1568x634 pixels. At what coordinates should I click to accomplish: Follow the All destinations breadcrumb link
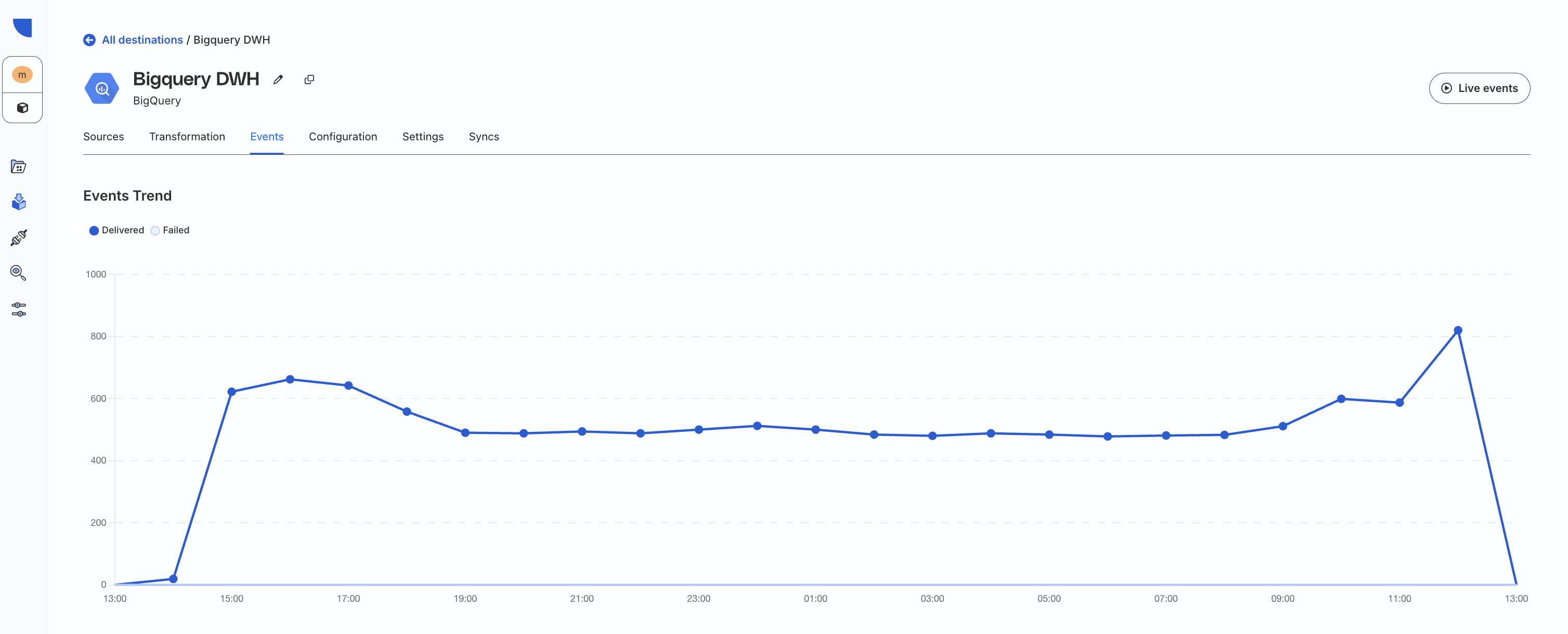[x=142, y=40]
